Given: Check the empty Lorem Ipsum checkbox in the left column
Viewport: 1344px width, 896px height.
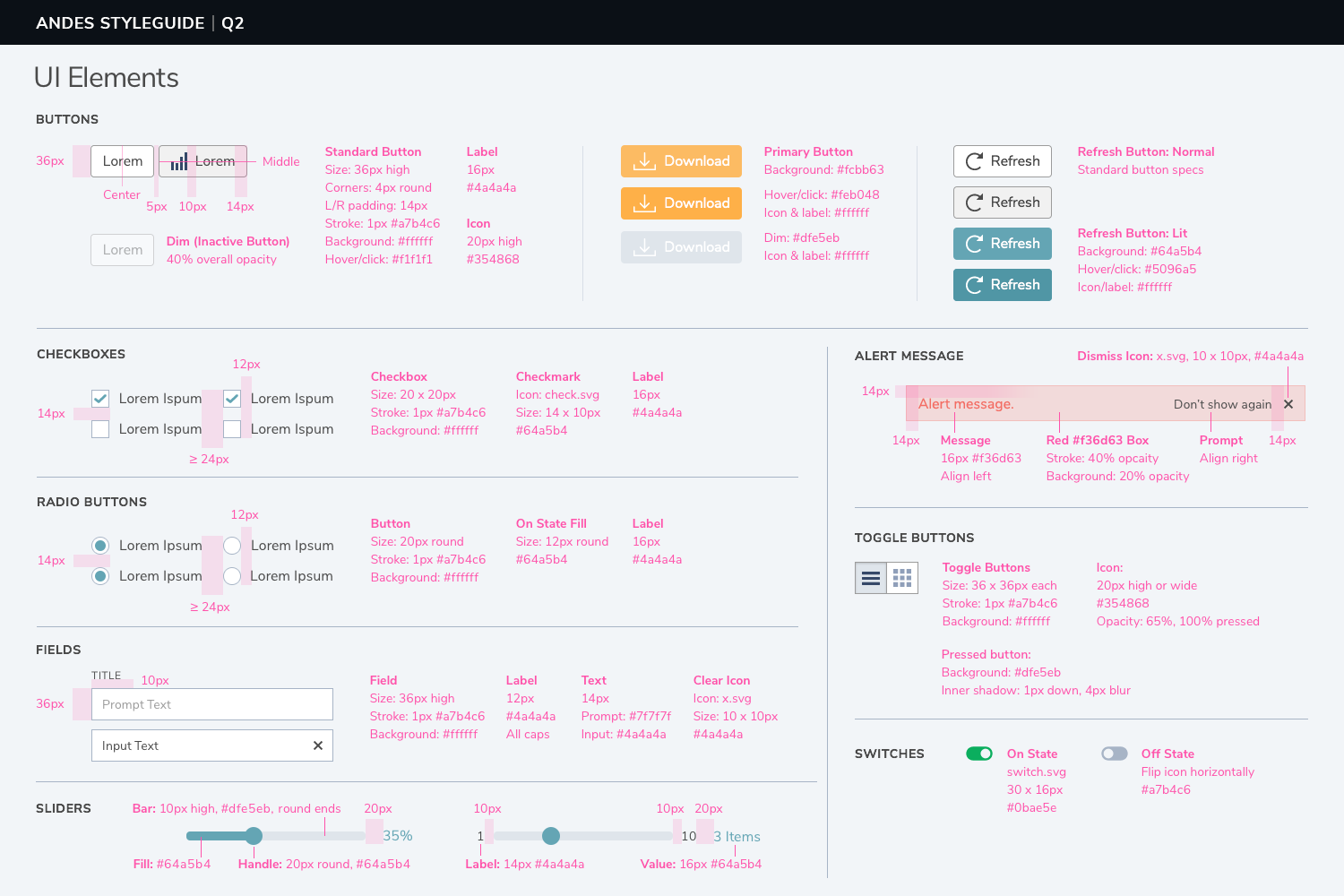Looking at the screenshot, I should (100, 429).
